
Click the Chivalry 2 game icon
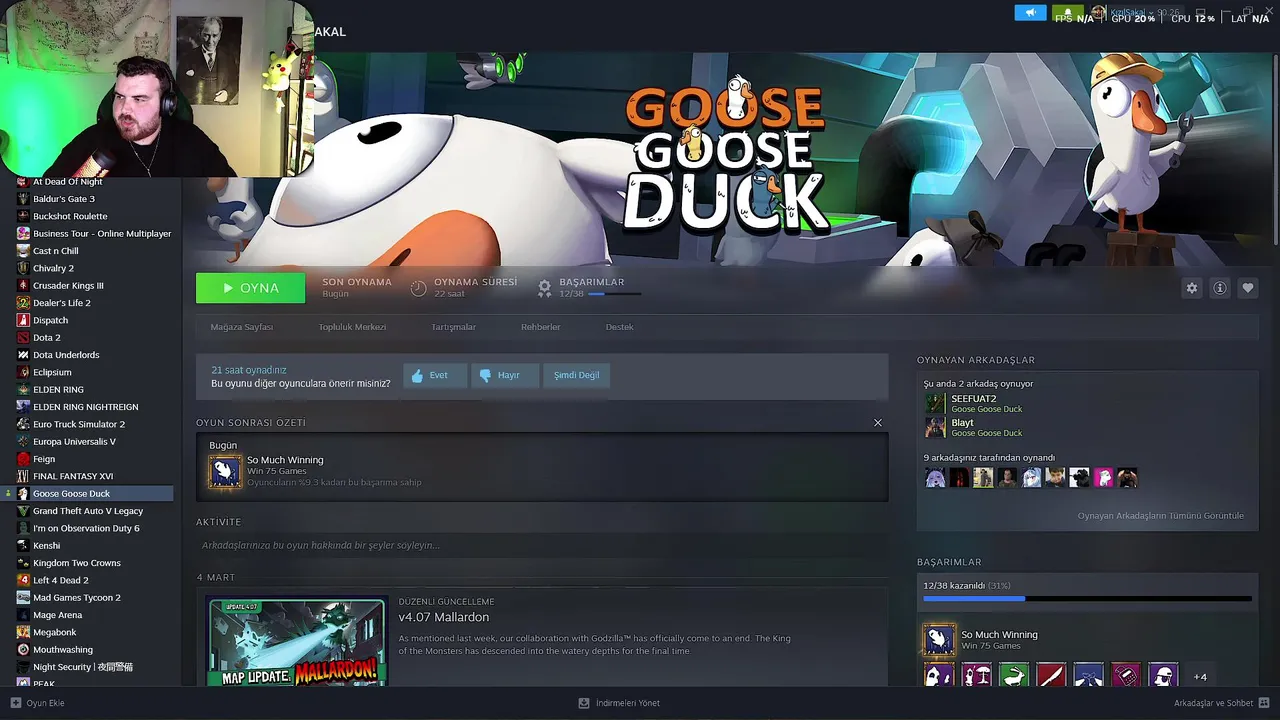(x=23, y=268)
